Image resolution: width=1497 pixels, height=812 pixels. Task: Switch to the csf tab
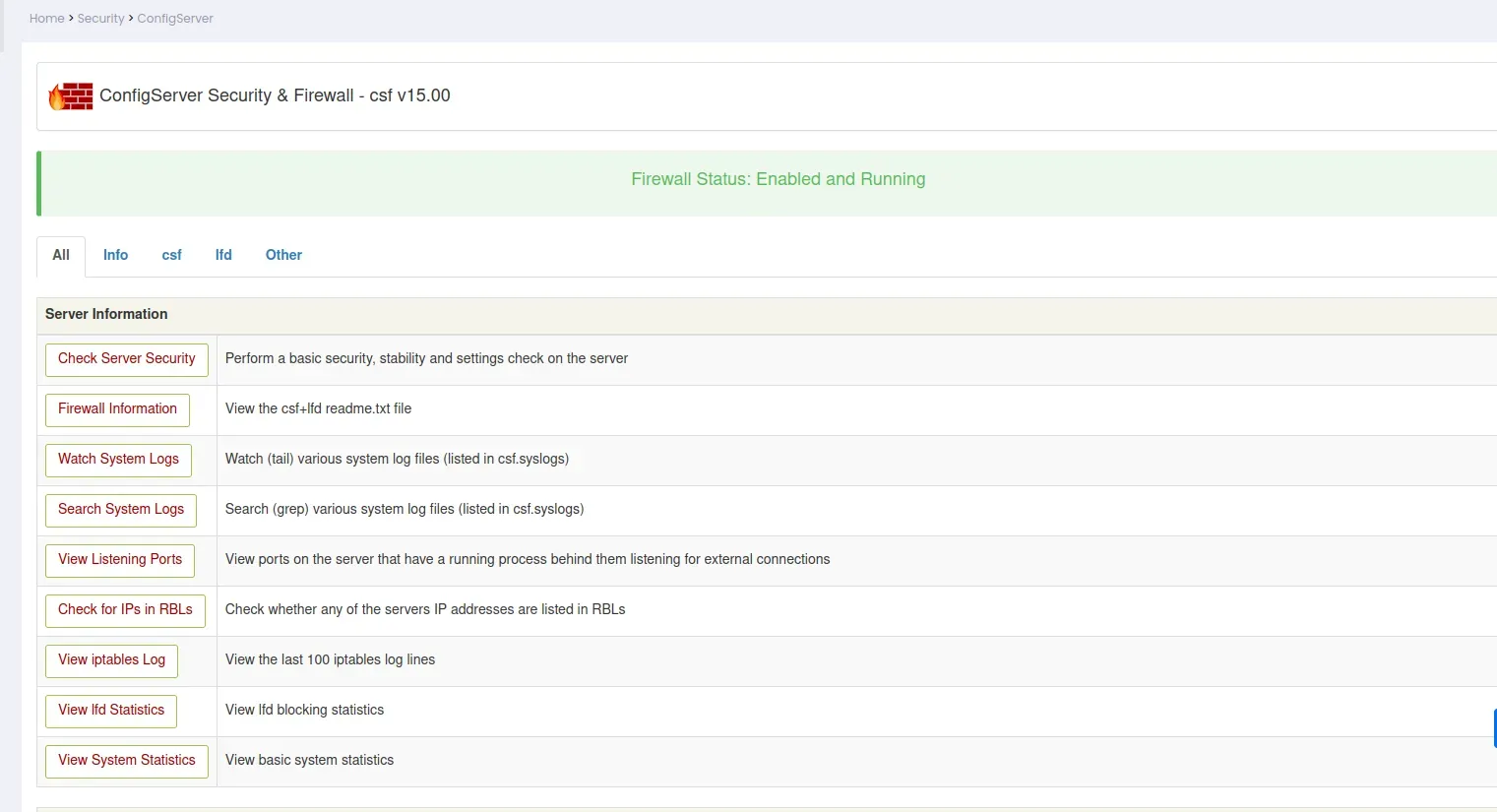[171, 255]
